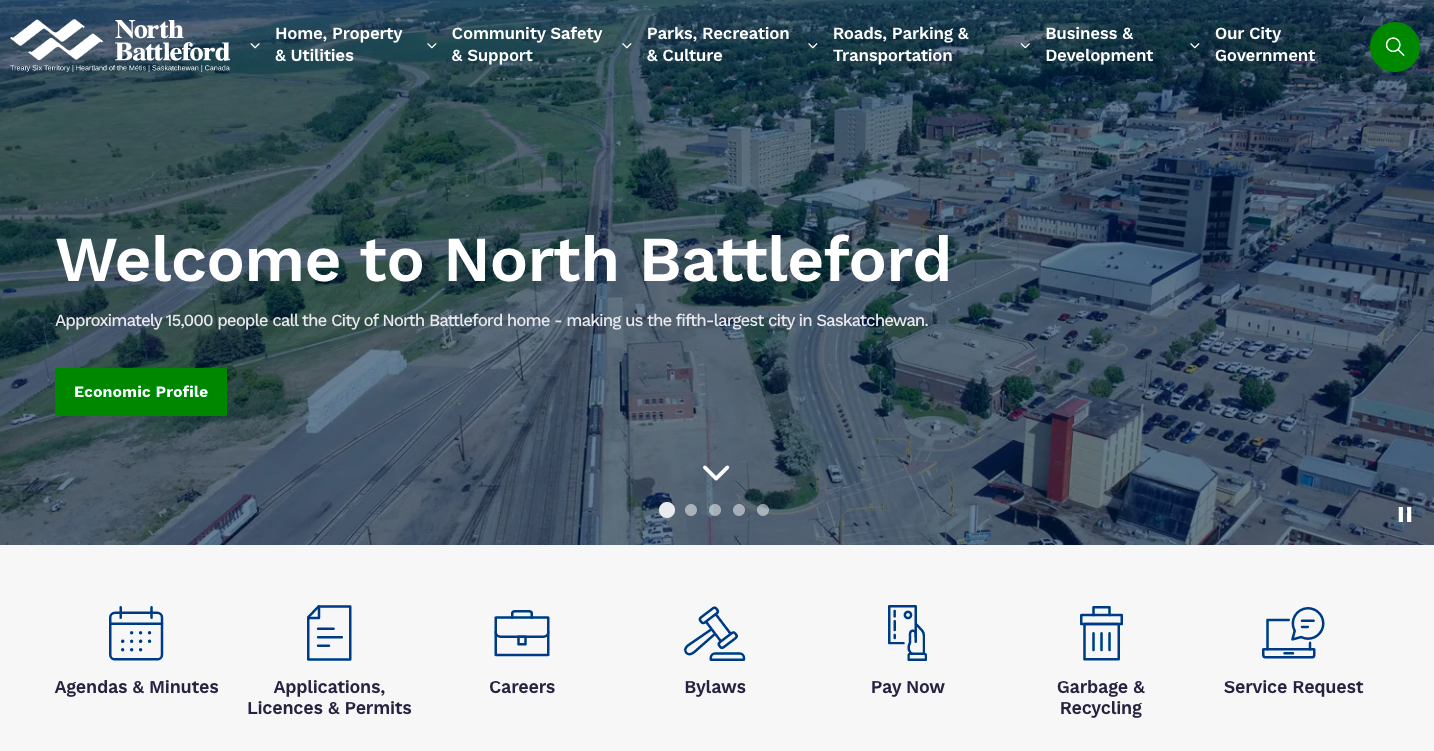Select the third slide indicator dot

[x=715, y=510]
